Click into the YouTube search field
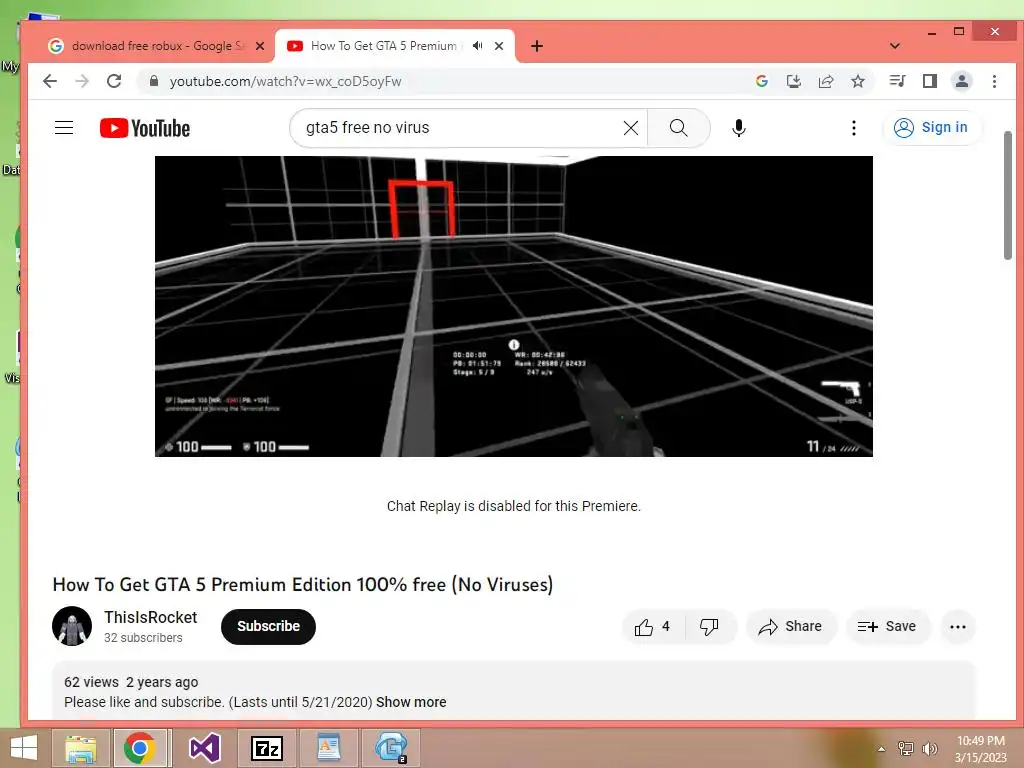The image size is (1024, 768). point(460,128)
